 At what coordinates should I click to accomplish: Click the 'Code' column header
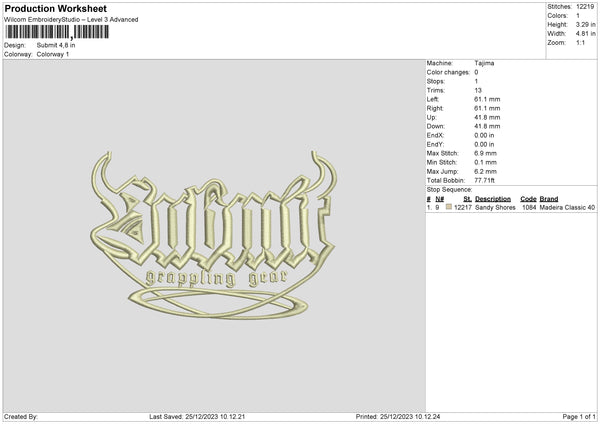coord(528,199)
